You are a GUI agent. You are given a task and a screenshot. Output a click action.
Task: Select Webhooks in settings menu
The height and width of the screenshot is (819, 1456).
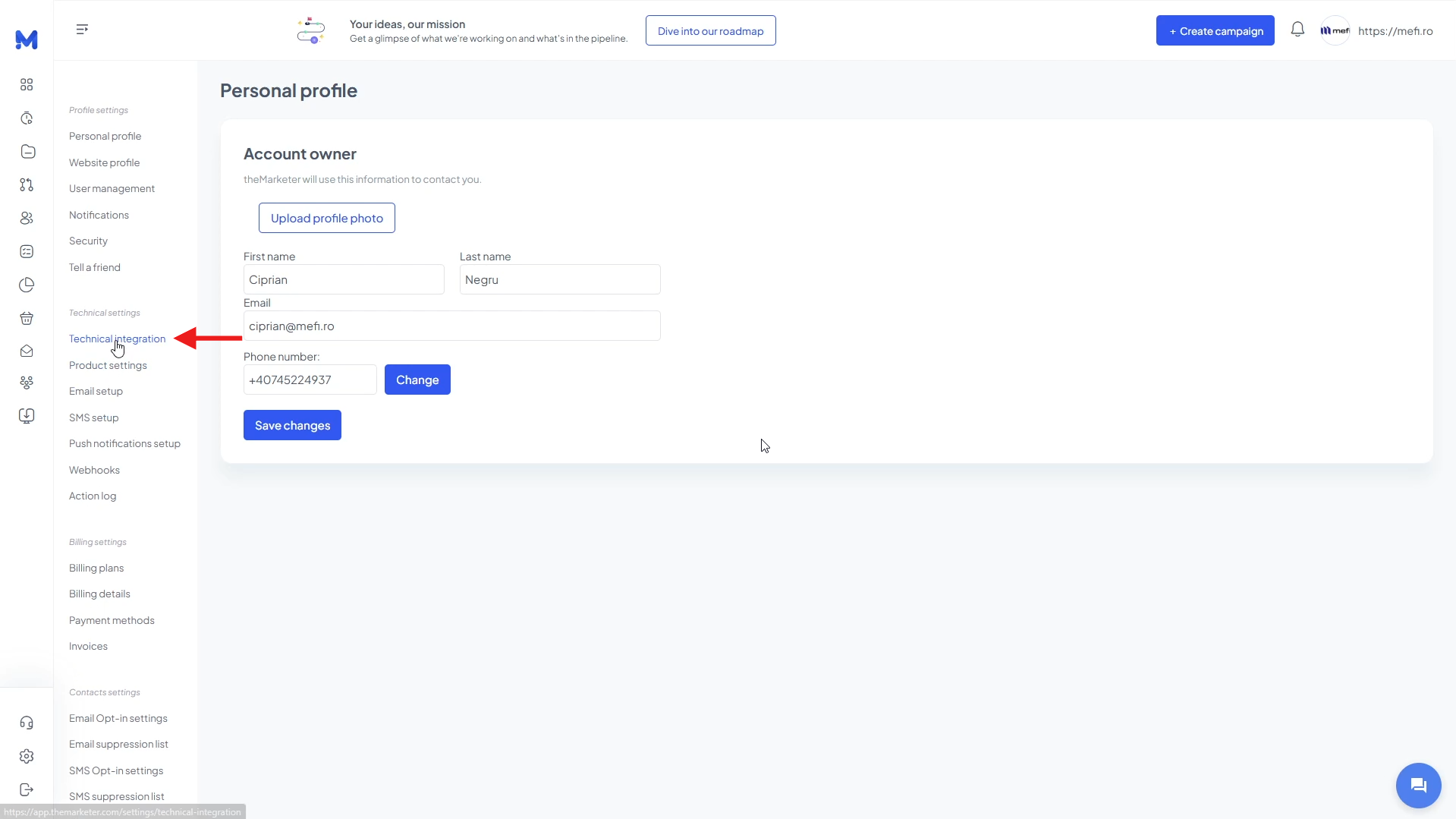(94, 470)
